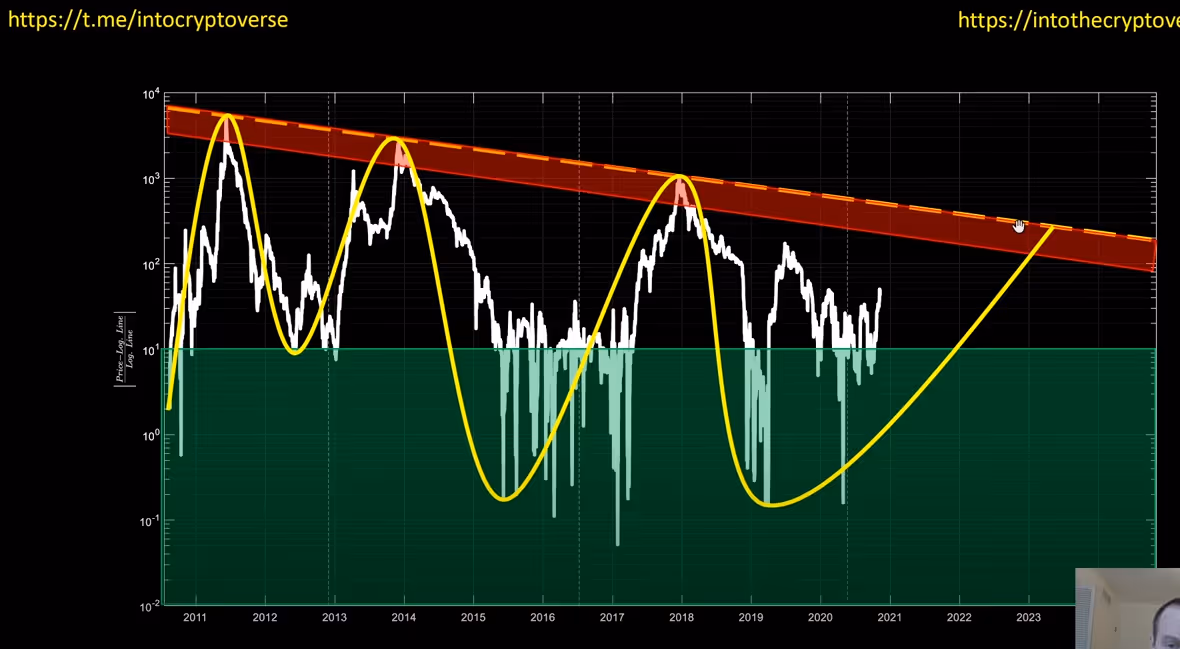The width and height of the screenshot is (1180, 649).
Task: Click the yellow curve trough in mid-2015
Action: point(505,498)
